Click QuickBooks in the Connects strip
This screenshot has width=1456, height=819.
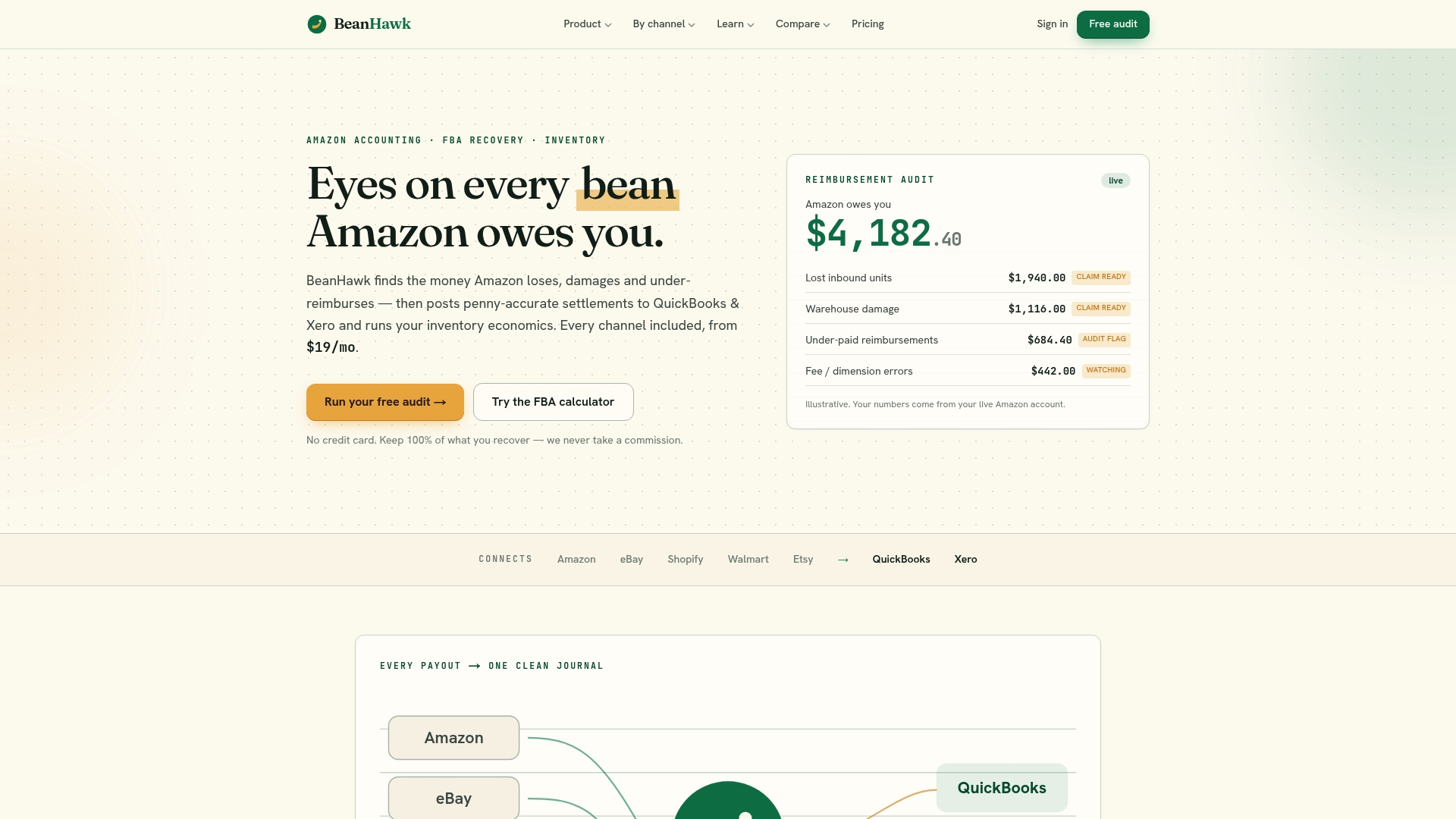[901, 560]
